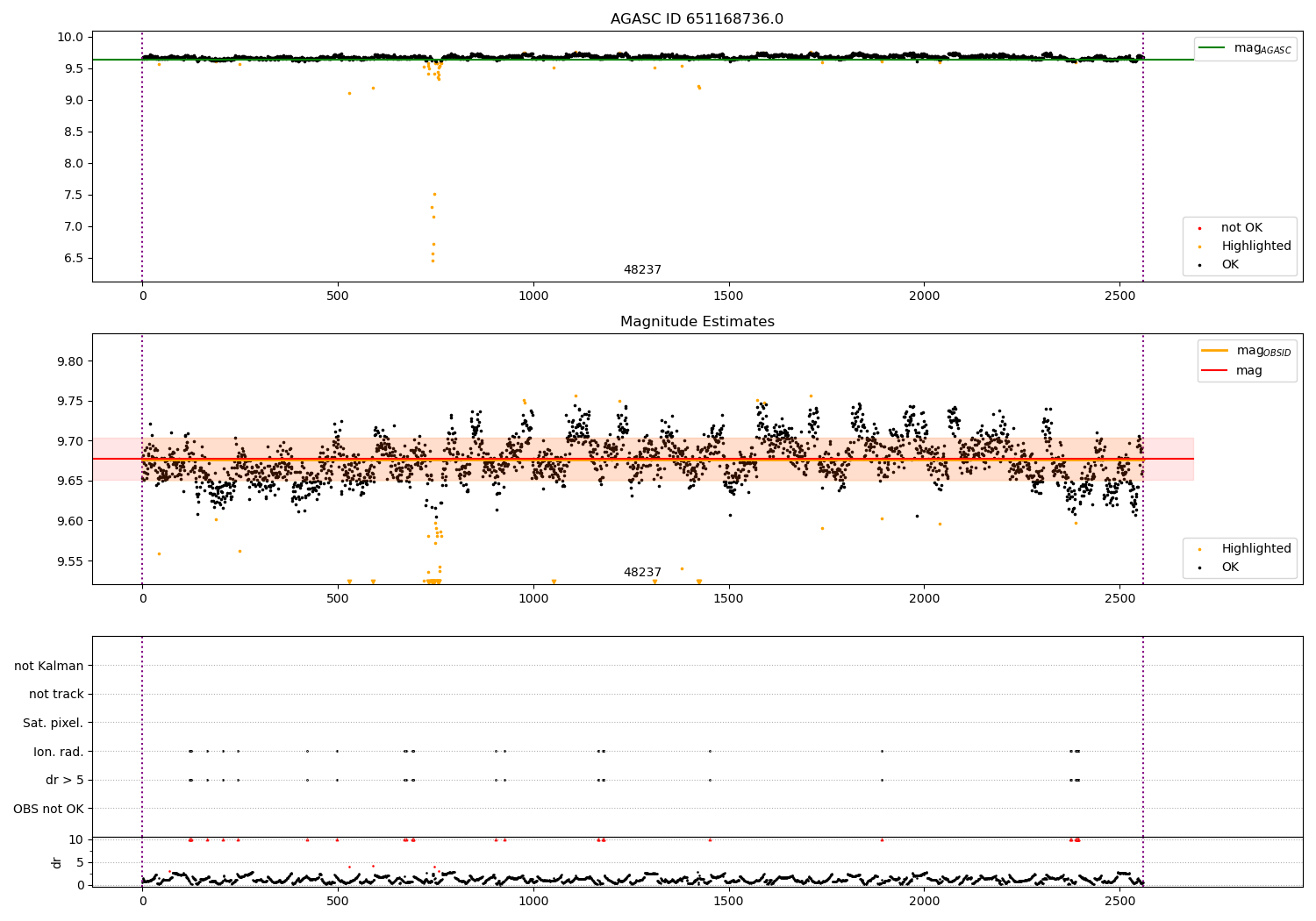Click the 'OBS not OK' row label
The height and width of the screenshot is (921, 1316).
pos(49,809)
